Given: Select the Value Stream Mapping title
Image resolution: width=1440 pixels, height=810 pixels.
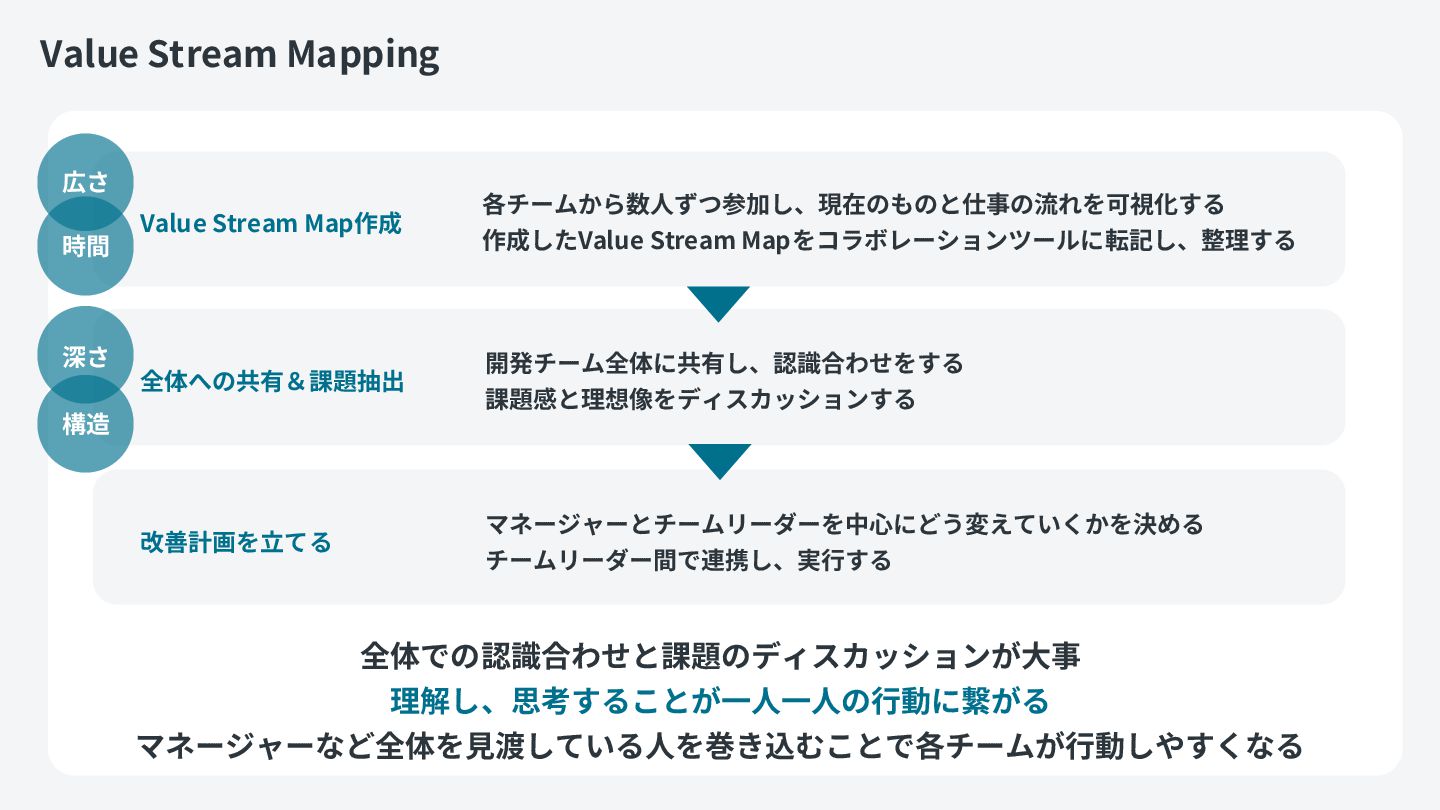Looking at the screenshot, I should (240, 55).
